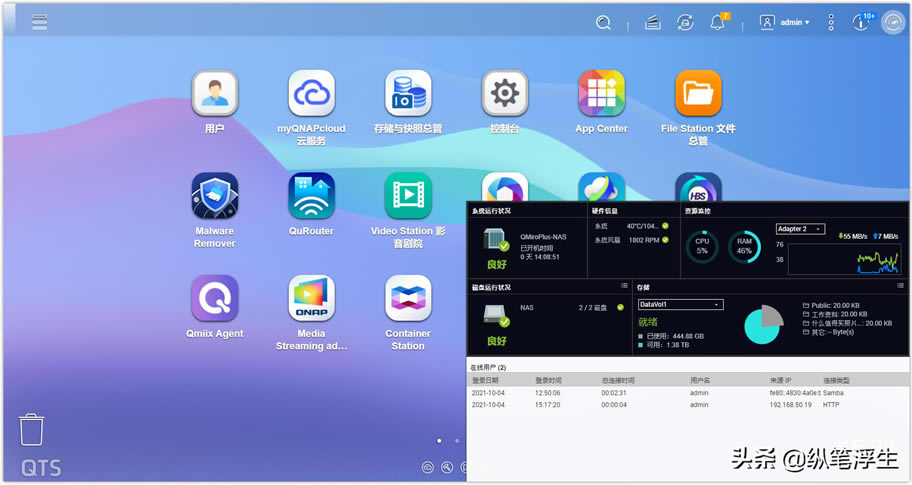912x485 pixels.
Task: Open the HBS backup app icon
Action: click(x=698, y=187)
